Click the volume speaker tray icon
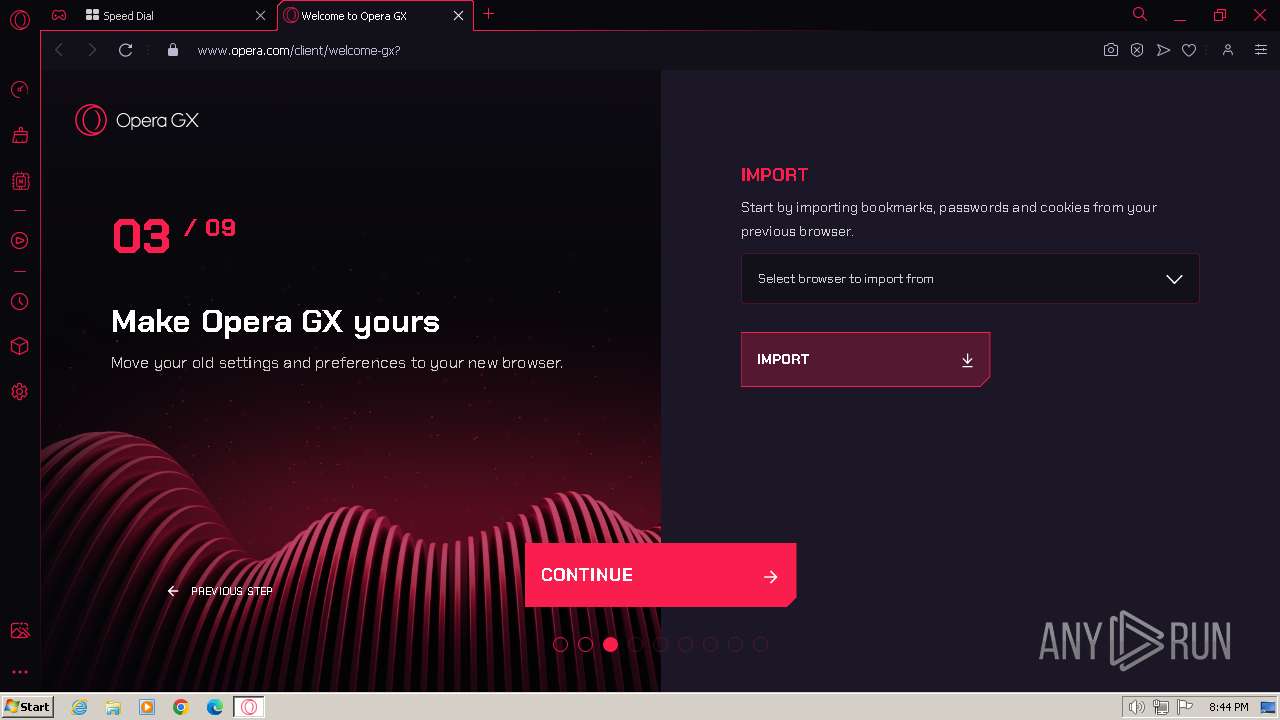This screenshot has height=720, width=1280. click(1136, 707)
